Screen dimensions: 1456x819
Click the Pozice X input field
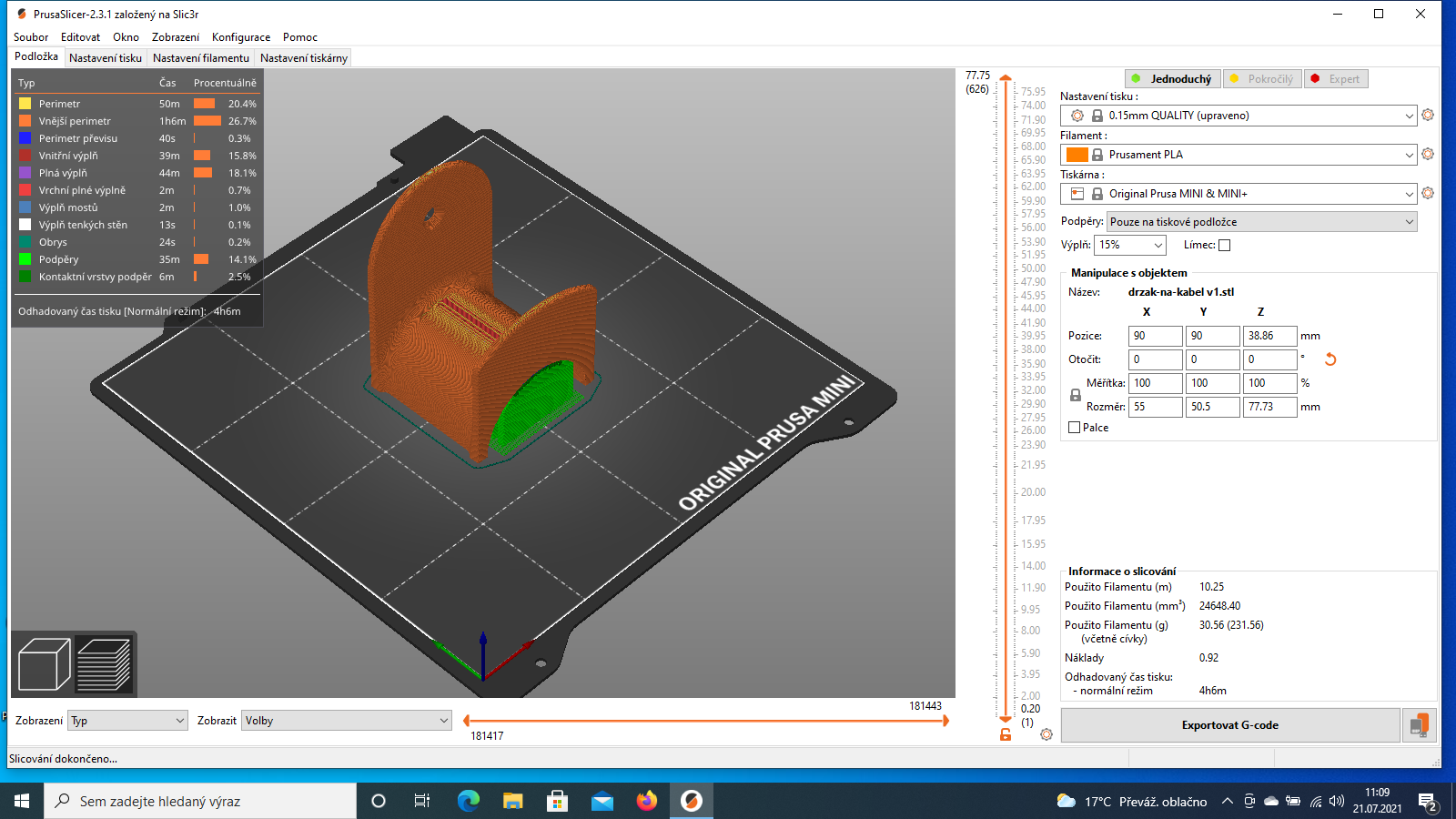click(x=1156, y=336)
